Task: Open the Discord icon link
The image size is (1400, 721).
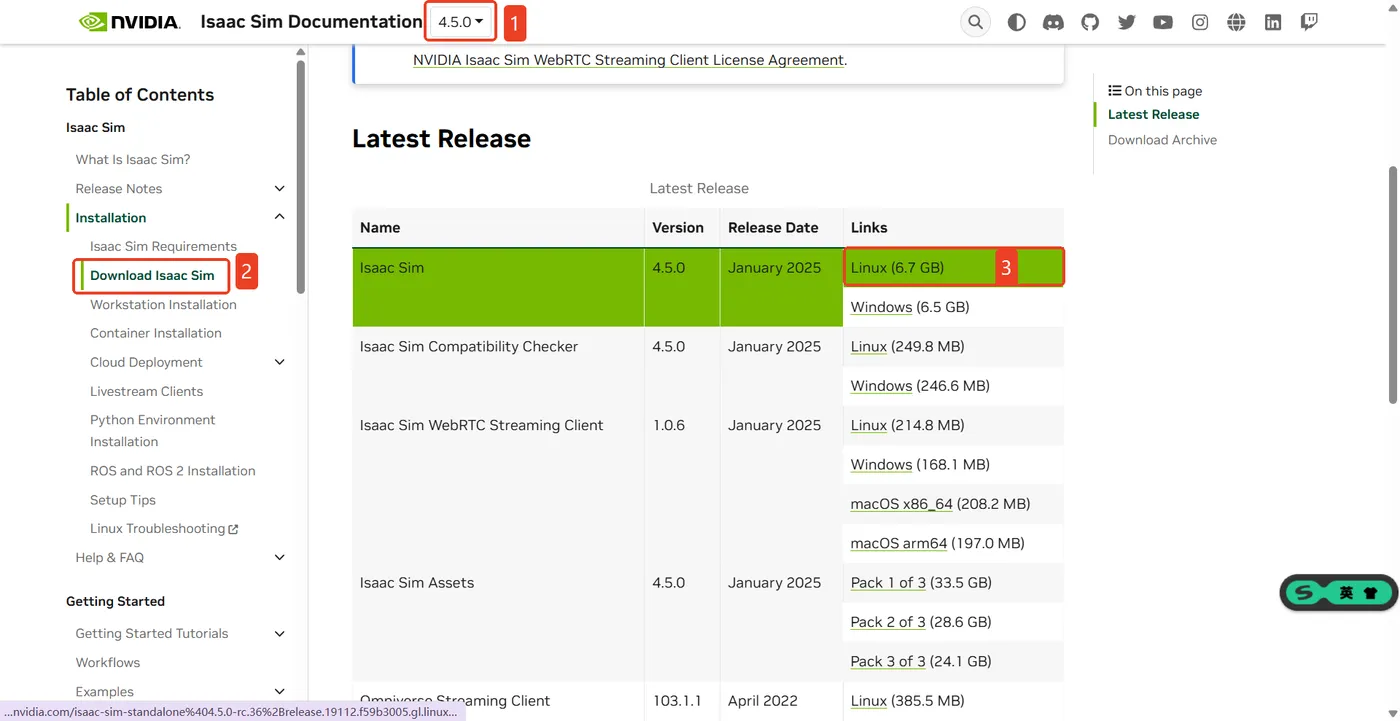Action: (x=1053, y=22)
